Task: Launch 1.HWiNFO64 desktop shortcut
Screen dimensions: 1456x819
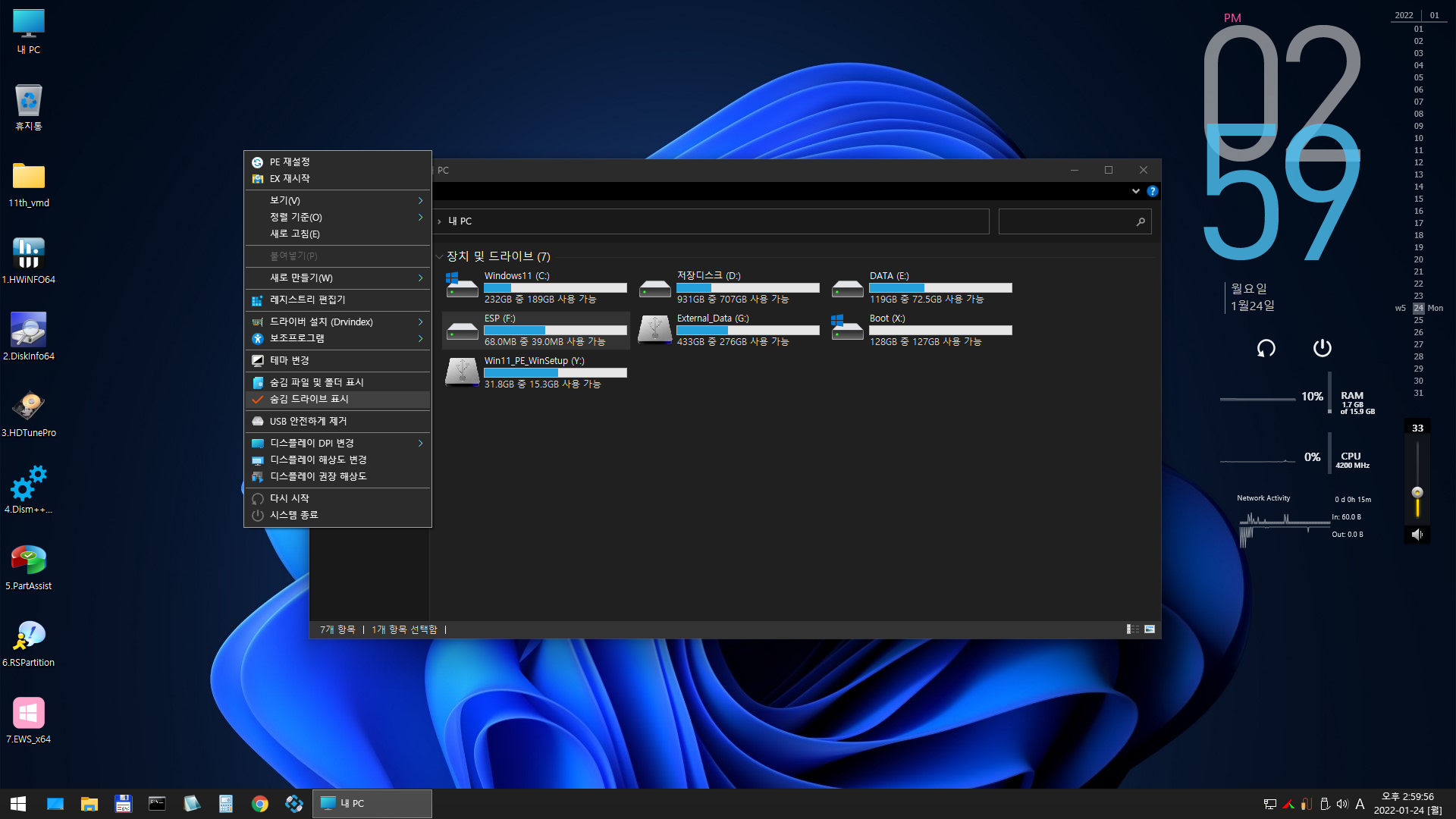Action: (29, 260)
